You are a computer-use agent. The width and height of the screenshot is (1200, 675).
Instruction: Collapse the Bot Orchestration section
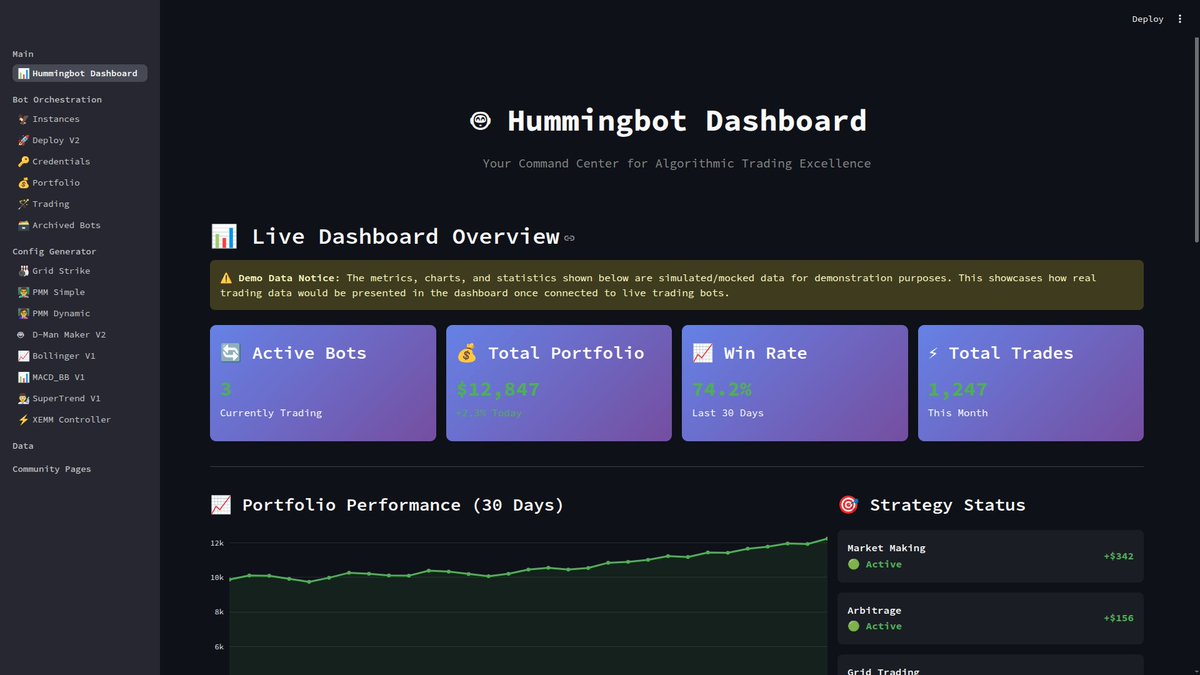point(57,100)
